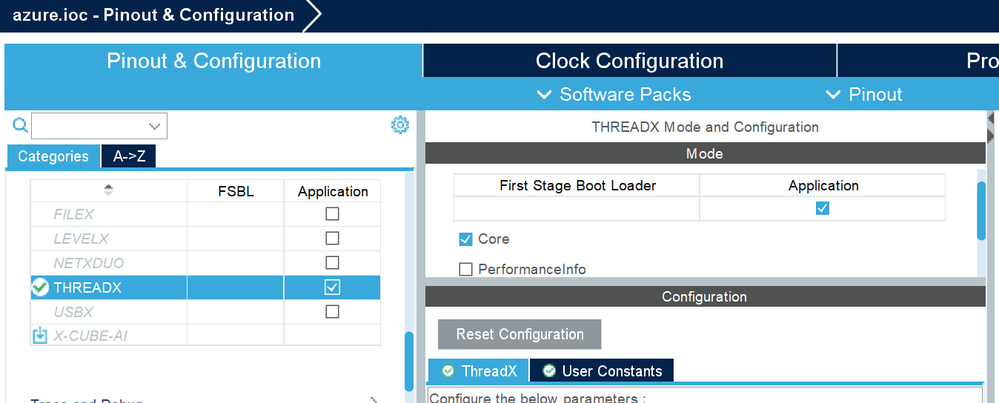Click the FSBL column header
Image resolution: width=999 pixels, height=403 pixels.
[236, 191]
